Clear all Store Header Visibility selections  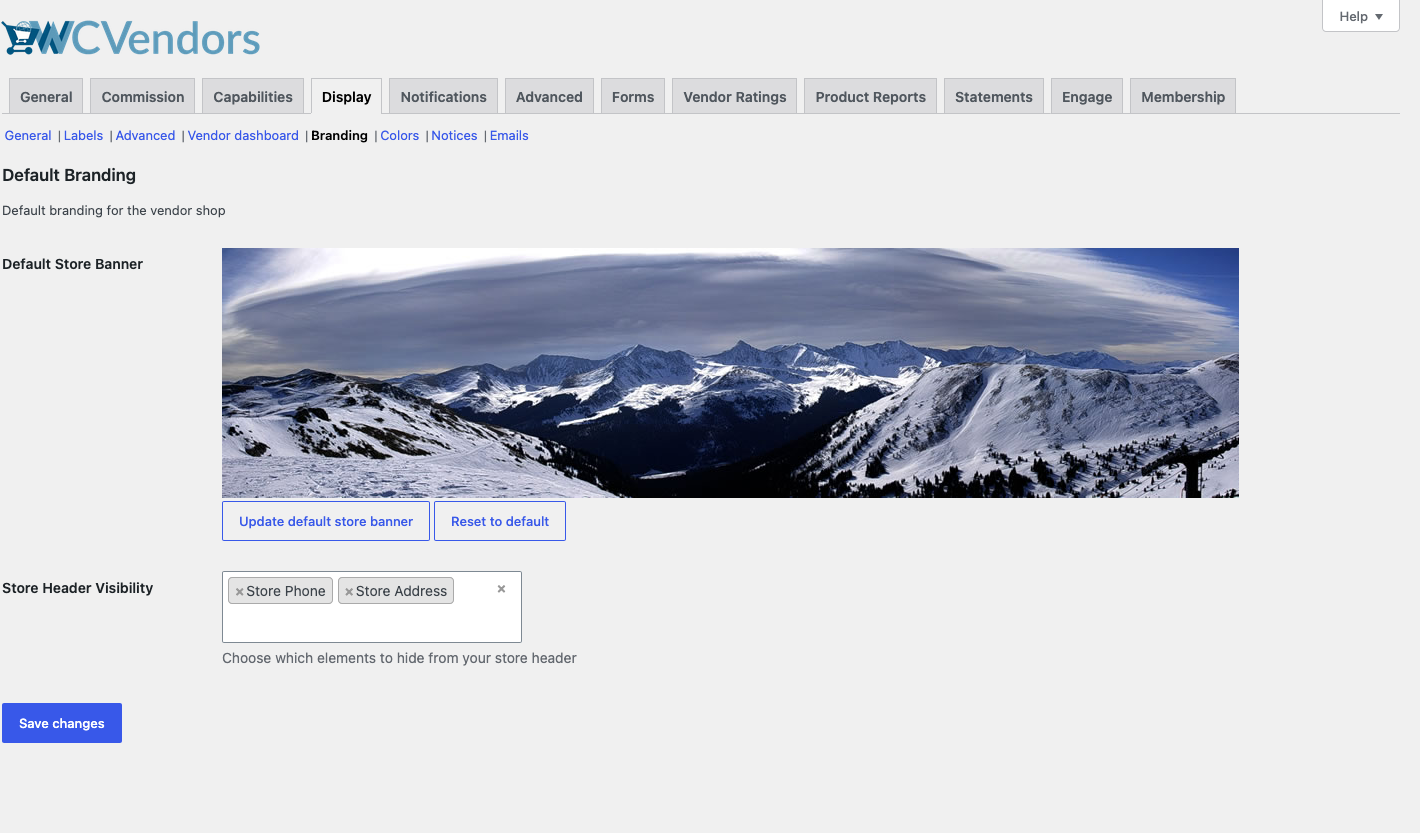[501, 589]
